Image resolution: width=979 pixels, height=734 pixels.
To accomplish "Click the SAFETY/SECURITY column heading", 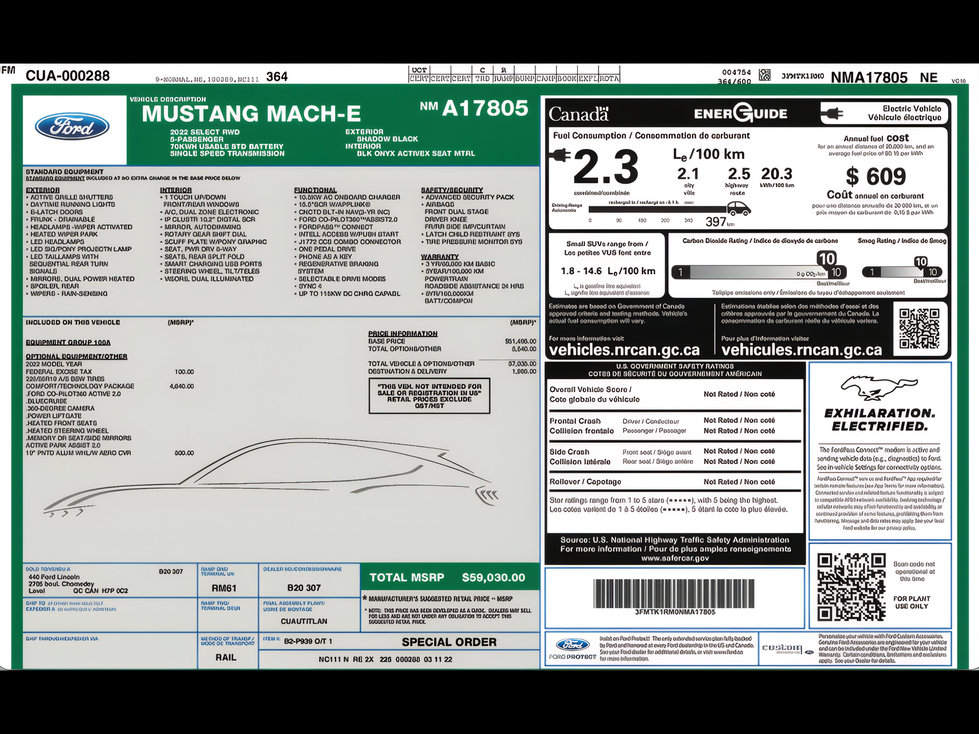I will click(452, 190).
